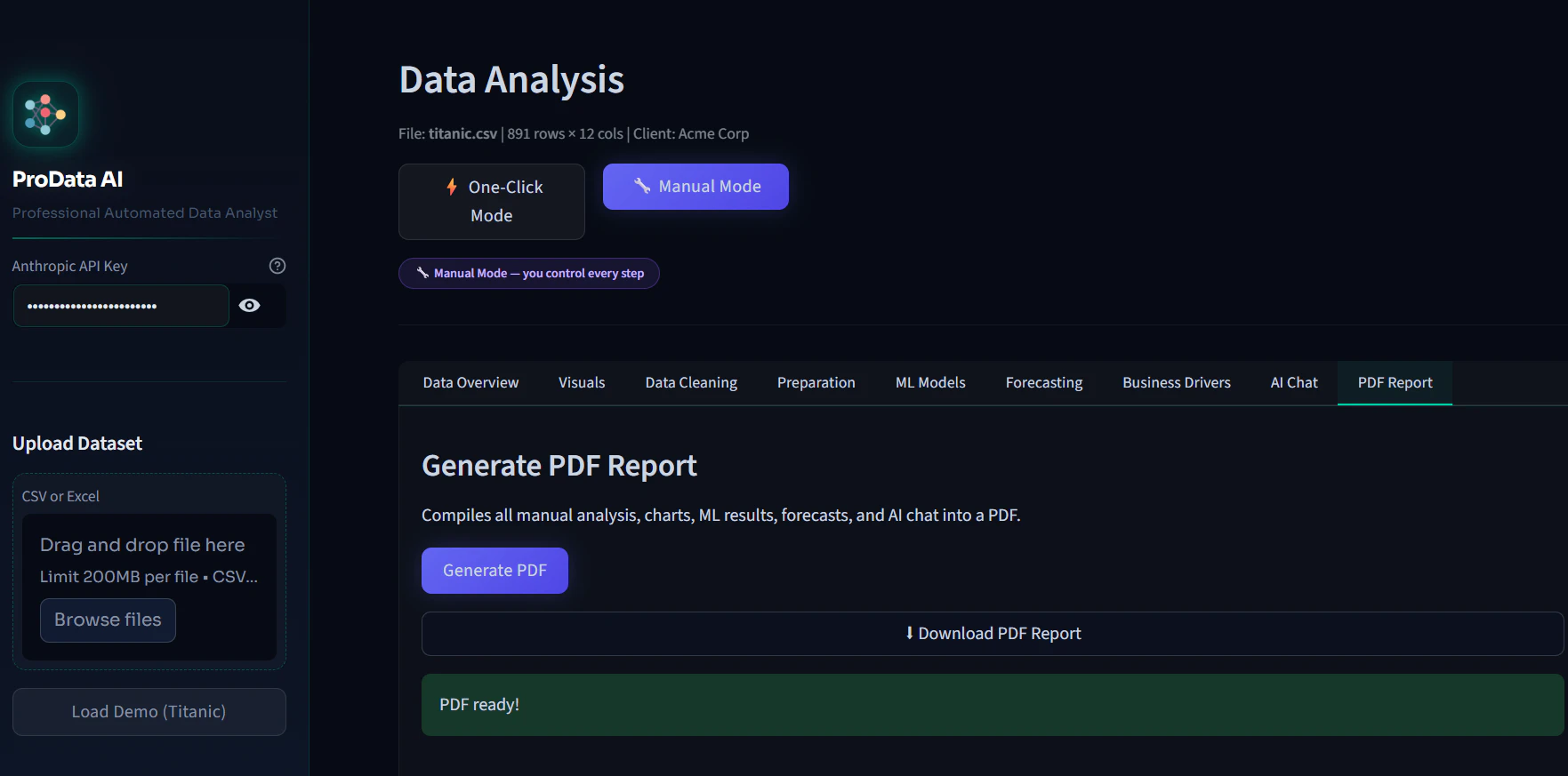Open the ML Models tab
Screen dimensions: 1568x776
click(x=930, y=383)
